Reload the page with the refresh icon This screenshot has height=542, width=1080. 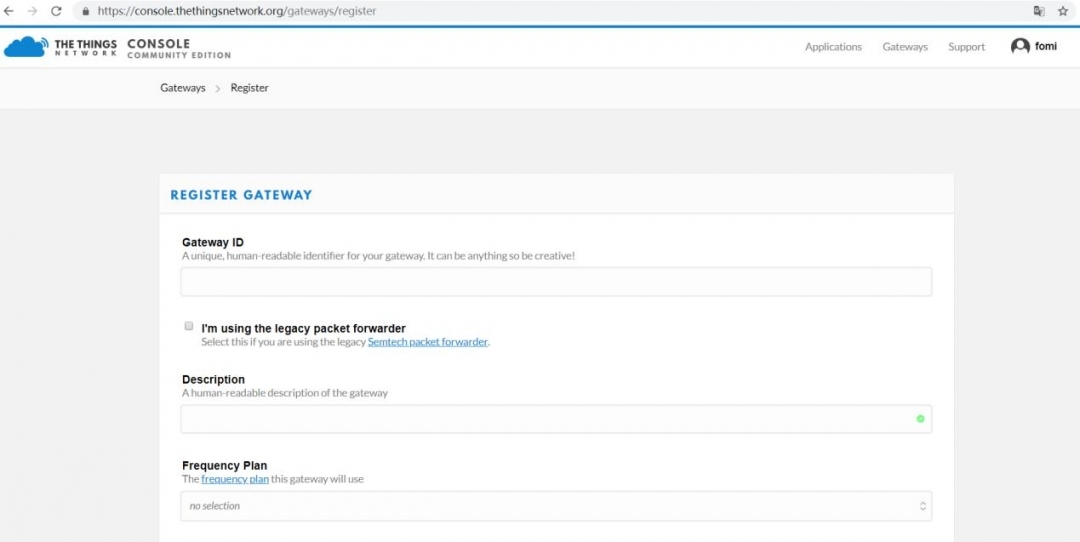56,11
